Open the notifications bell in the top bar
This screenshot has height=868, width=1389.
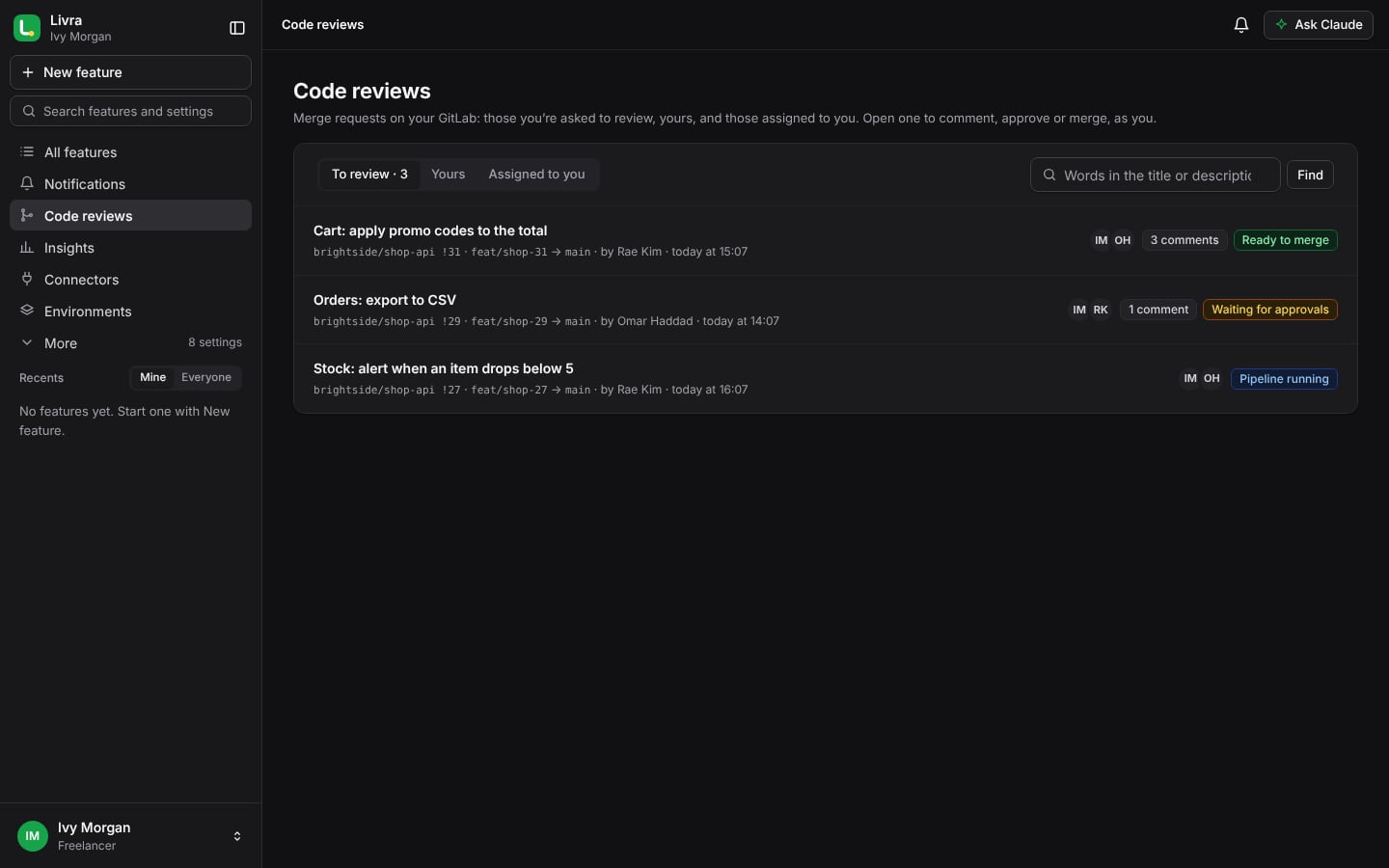tap(1241, 25)
